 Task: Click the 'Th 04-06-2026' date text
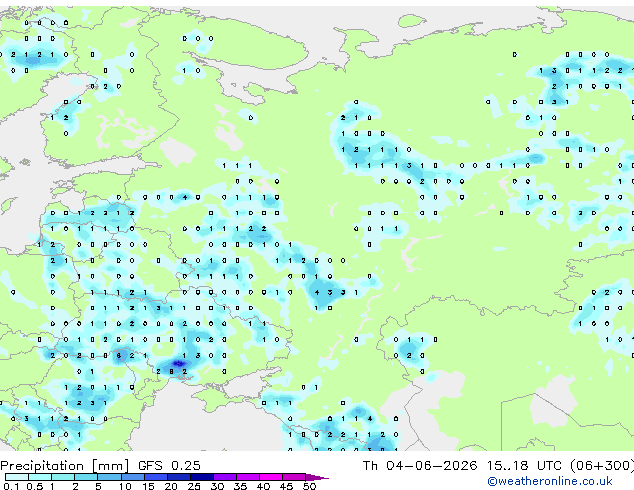(x=420, y=465)
